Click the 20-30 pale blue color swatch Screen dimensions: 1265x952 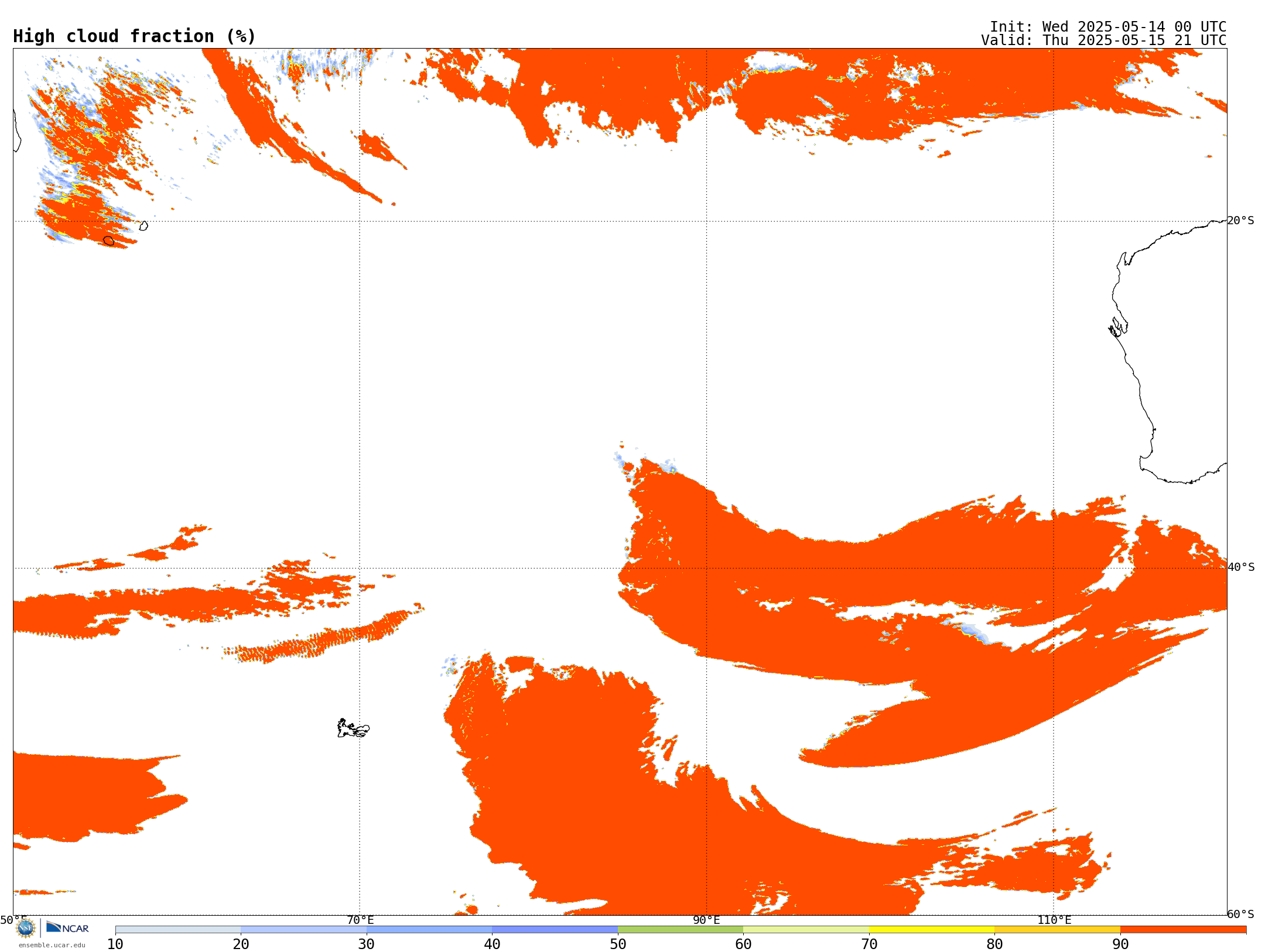303,930
